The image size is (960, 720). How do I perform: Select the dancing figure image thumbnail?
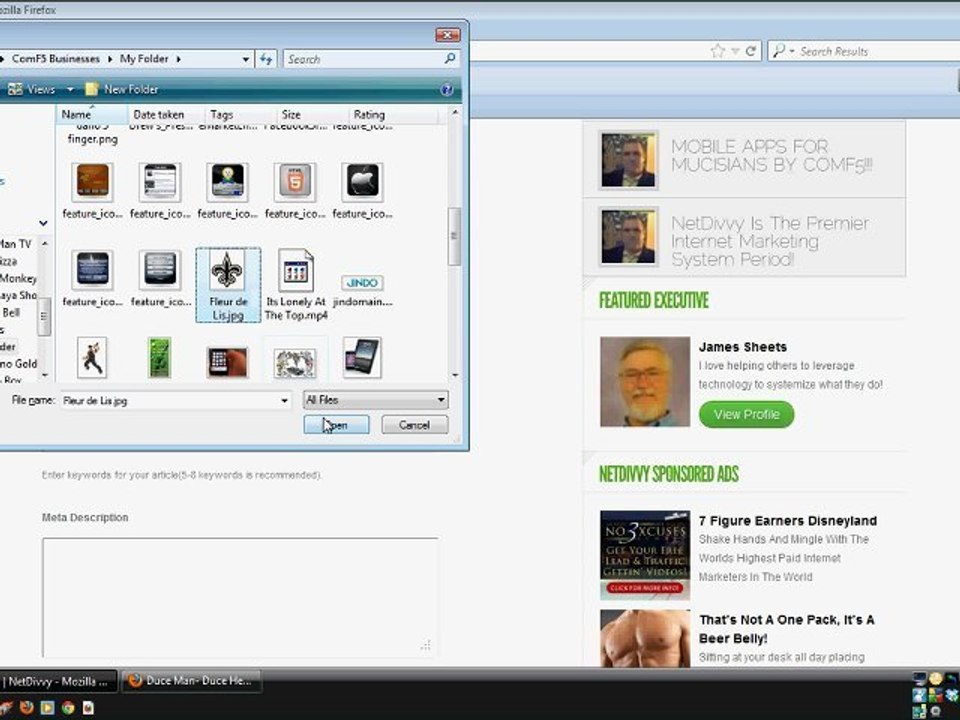click(x=92, y=357)
